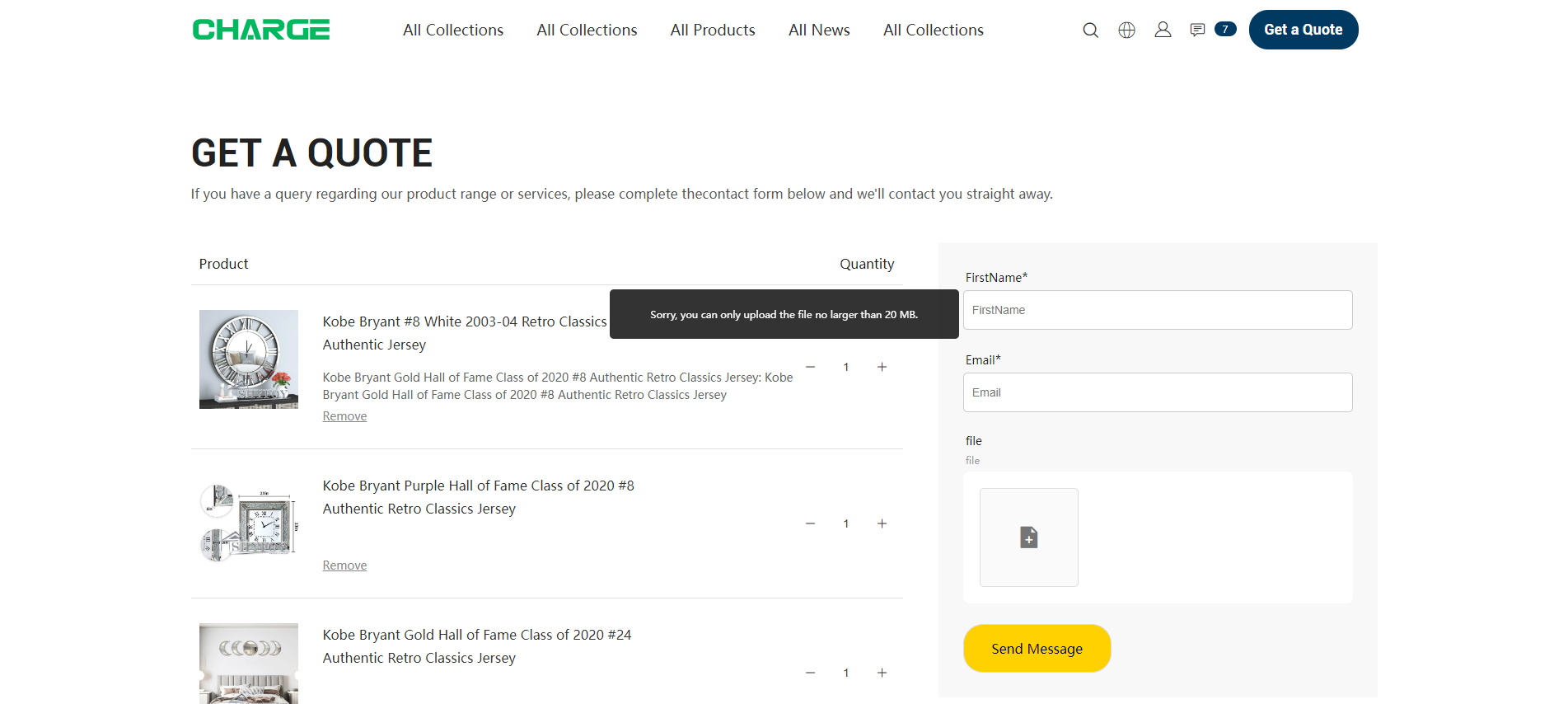This screenshot has height=704, width=1568.
Task: Open Kobe Bryant #8 White 2003-04 jersey title
Action: (465, 333)
